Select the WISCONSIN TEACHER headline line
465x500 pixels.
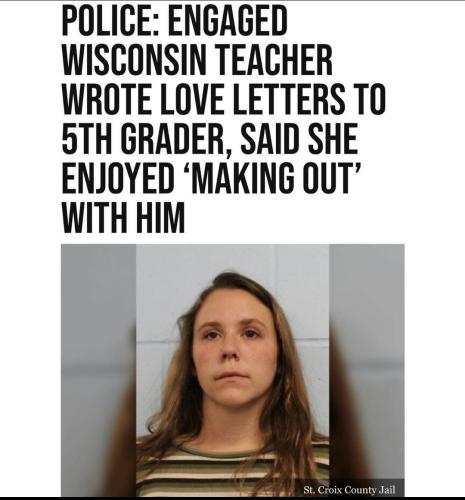tap(197, 61)
